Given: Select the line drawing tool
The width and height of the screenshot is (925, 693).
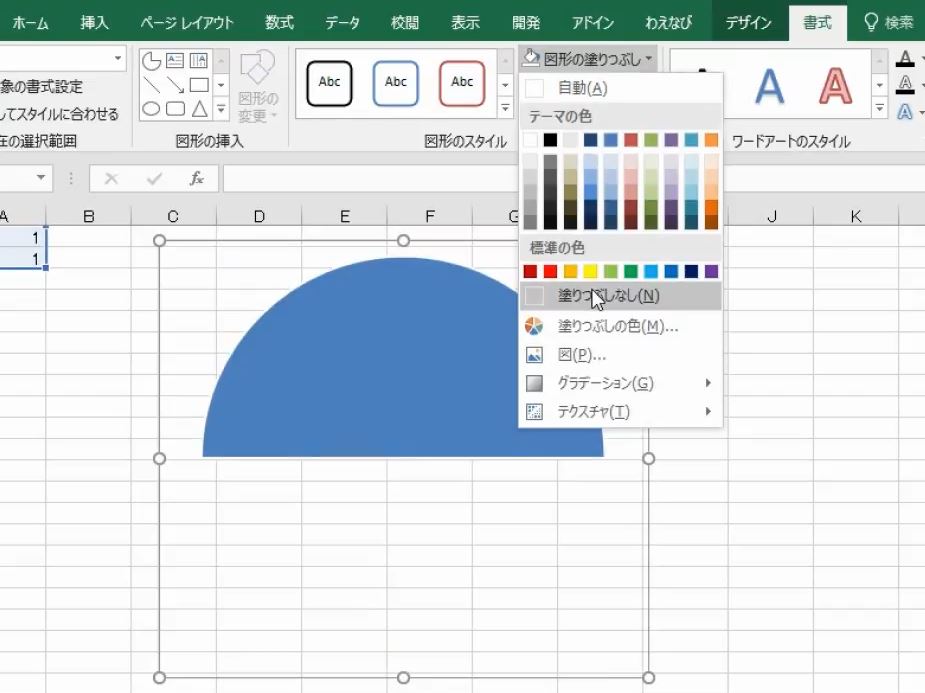Looking at the screenshot, I should (150, 85).
